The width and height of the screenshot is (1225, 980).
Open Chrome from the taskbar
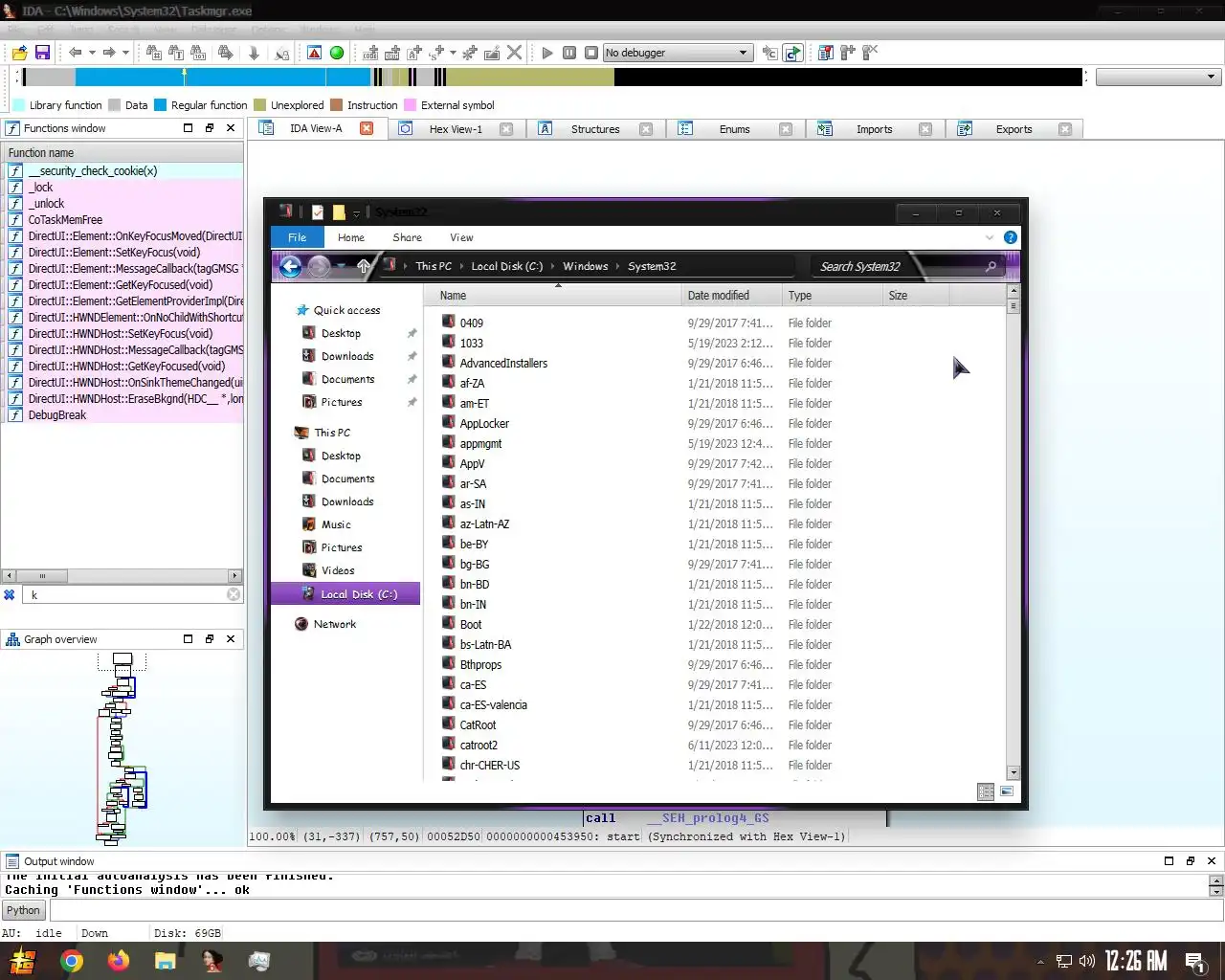coord(72,961)
